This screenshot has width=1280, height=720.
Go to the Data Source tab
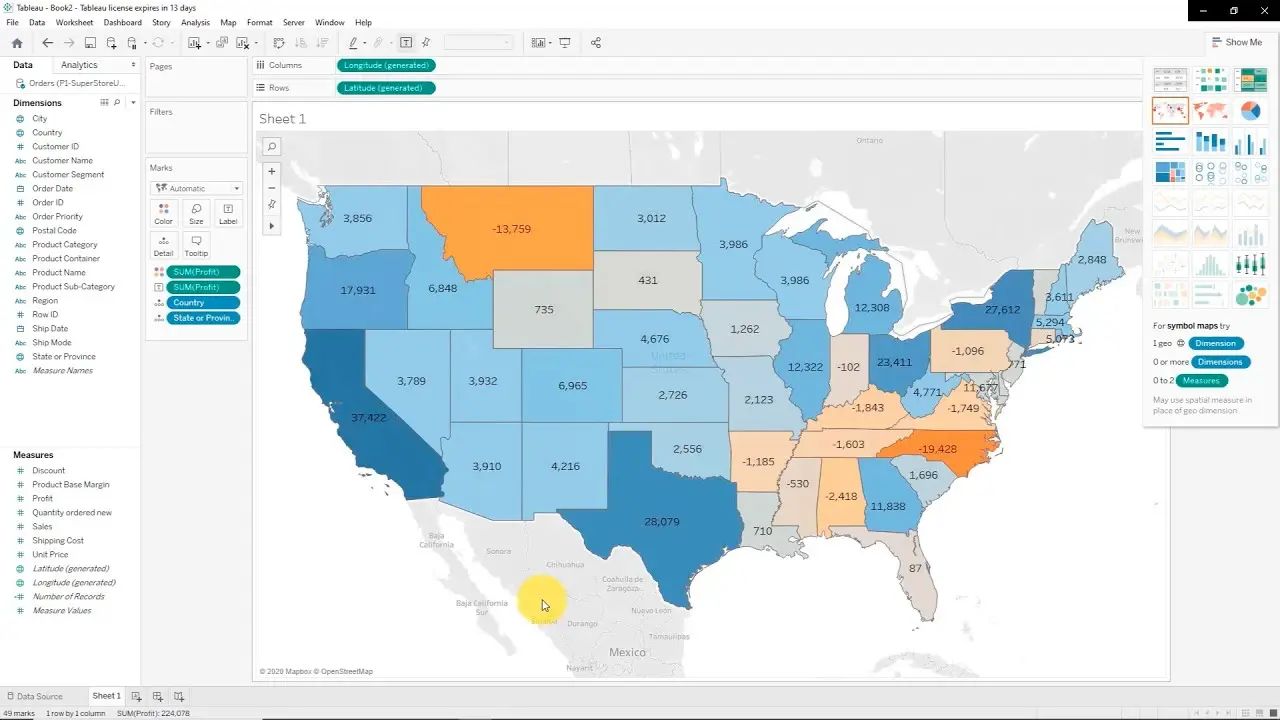35,696
